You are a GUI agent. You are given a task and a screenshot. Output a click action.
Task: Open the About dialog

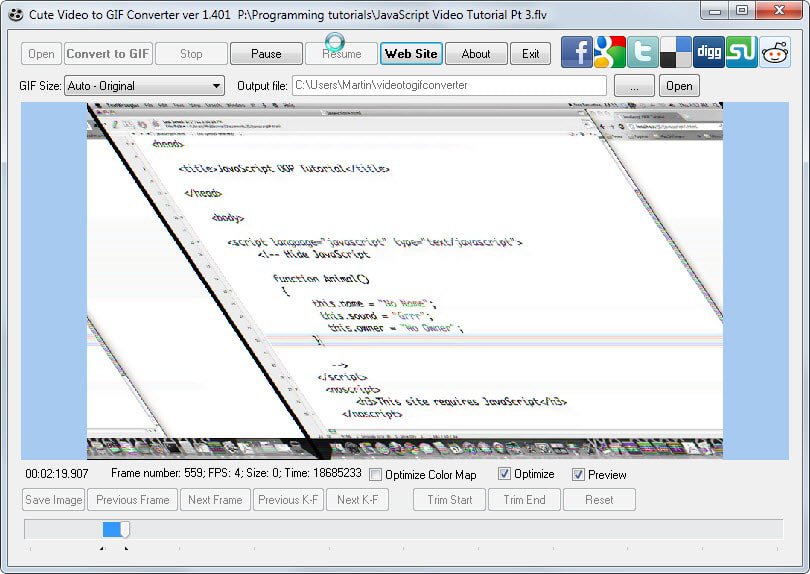476,54
